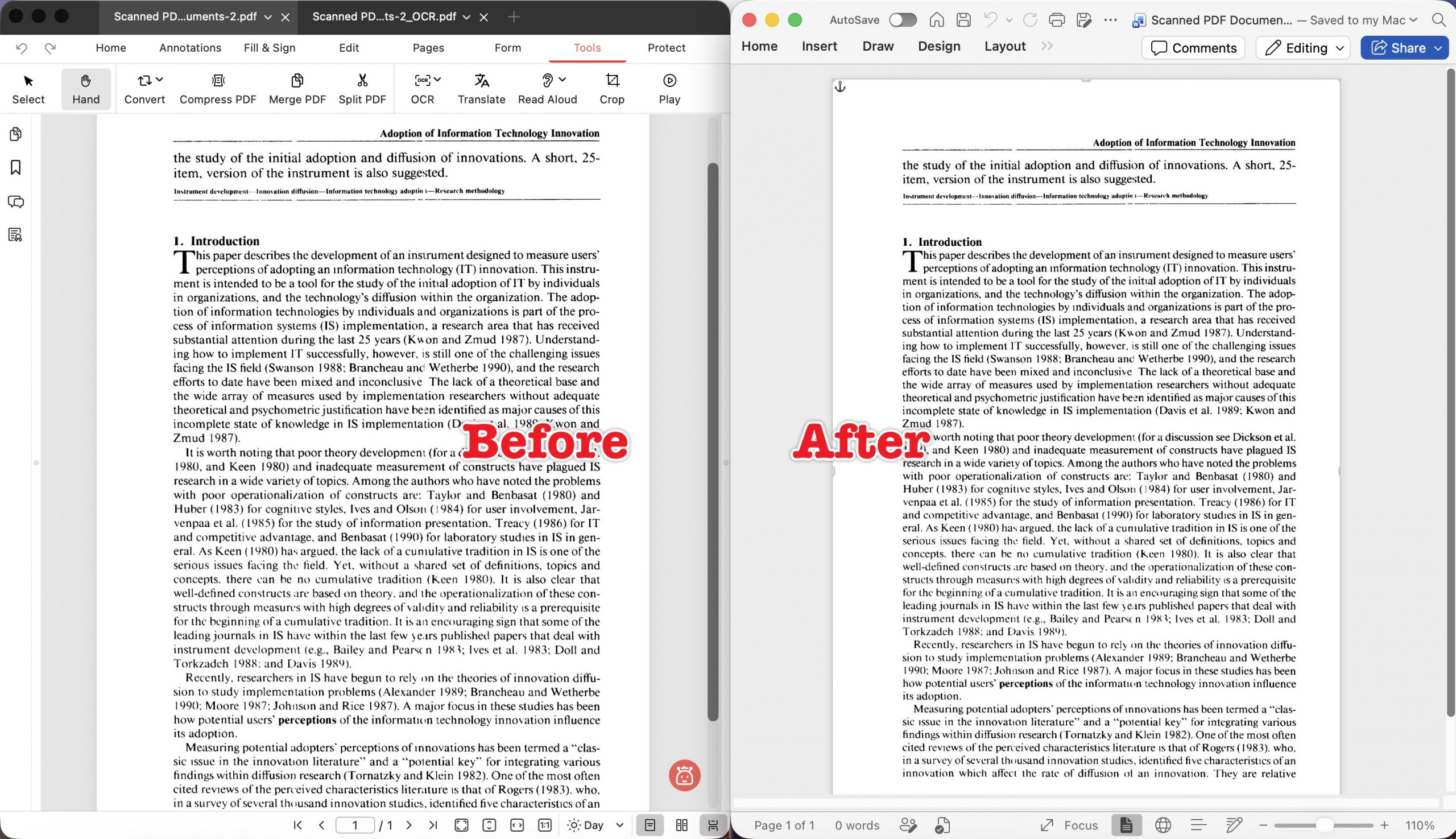Select the Crop tool
Image resolution: width=1456 pixels, height=839 pixels.
point(612,89)
